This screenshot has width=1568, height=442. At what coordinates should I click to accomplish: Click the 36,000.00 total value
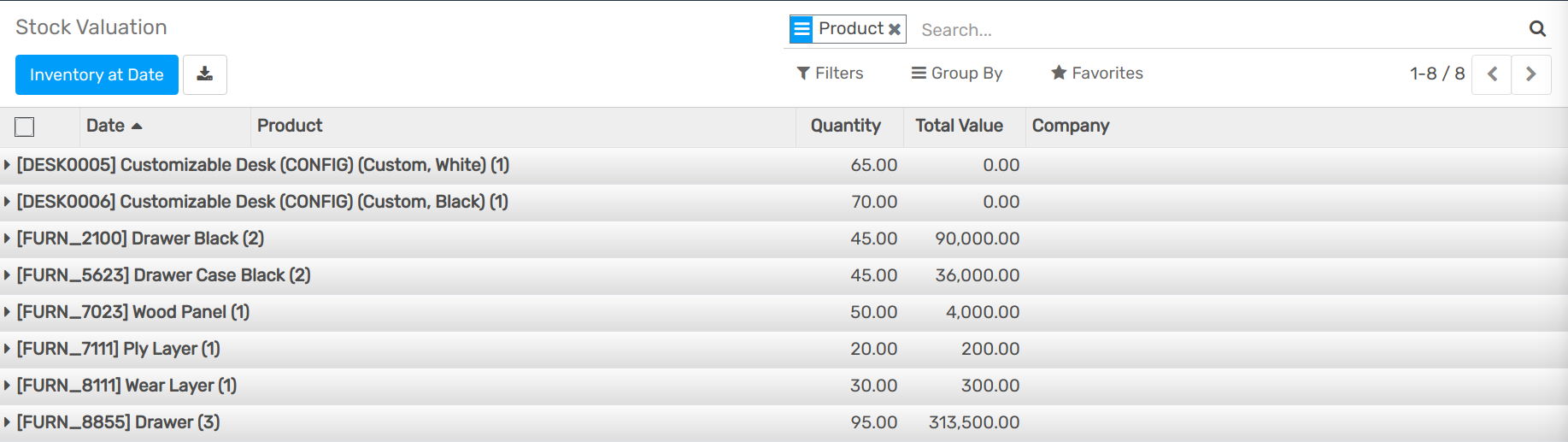tap(977, 275)
